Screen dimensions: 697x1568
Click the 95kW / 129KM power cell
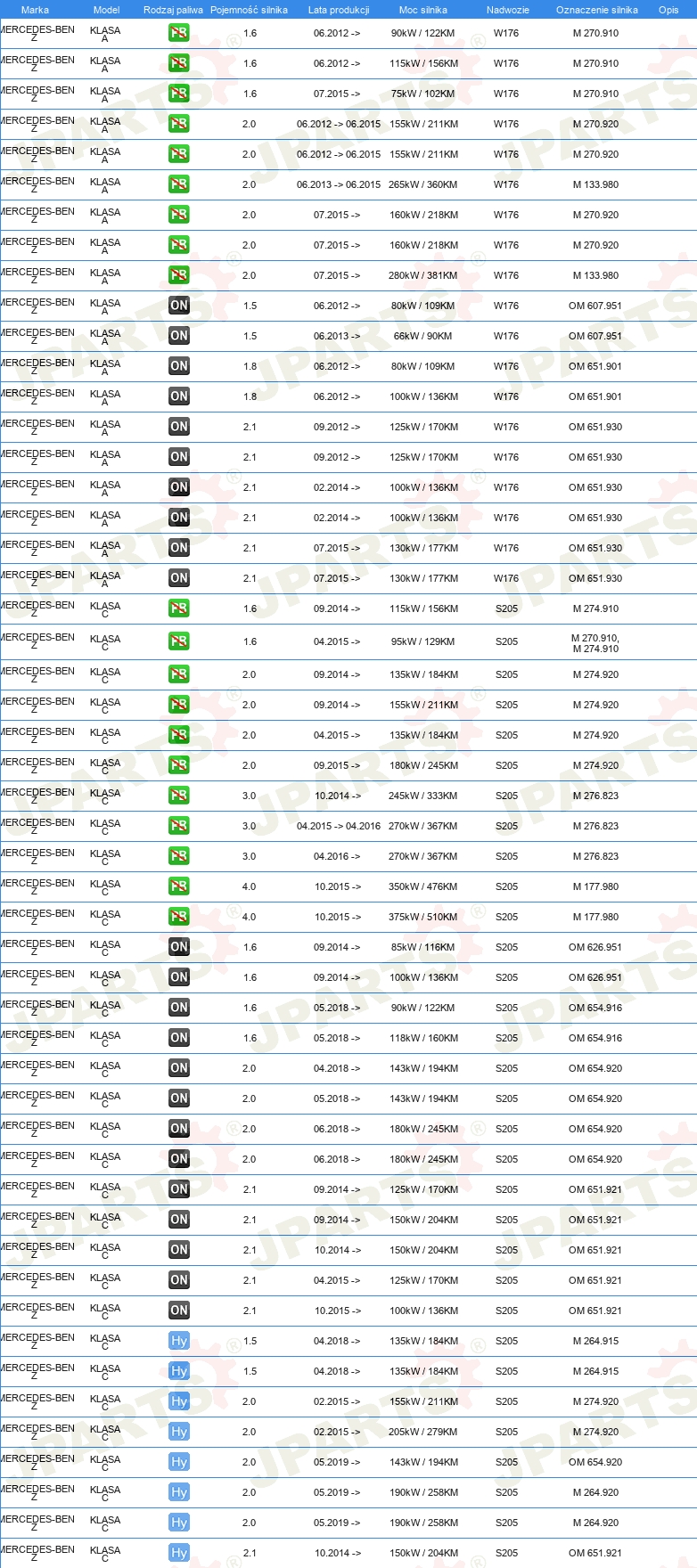(x=422, y=641)
